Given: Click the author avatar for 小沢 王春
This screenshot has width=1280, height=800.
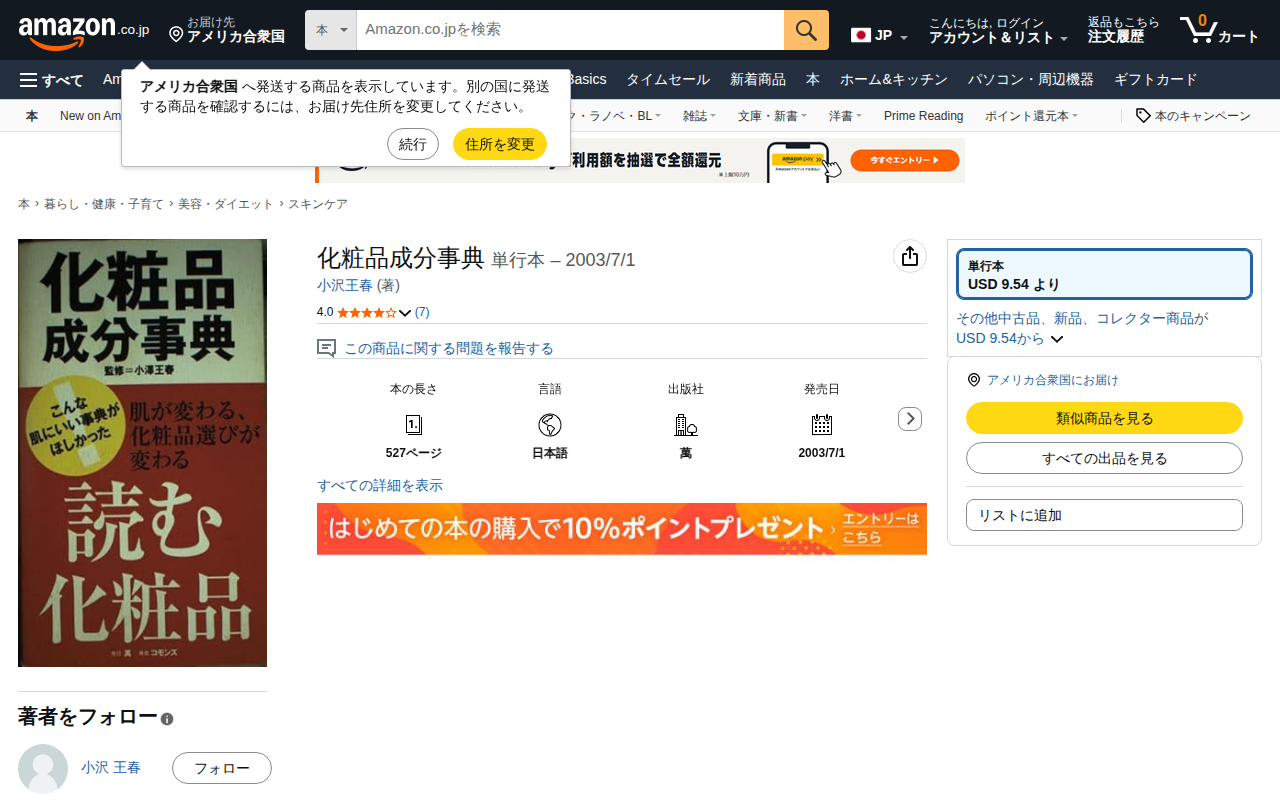Looking at the screenshot, I should 43,769.
